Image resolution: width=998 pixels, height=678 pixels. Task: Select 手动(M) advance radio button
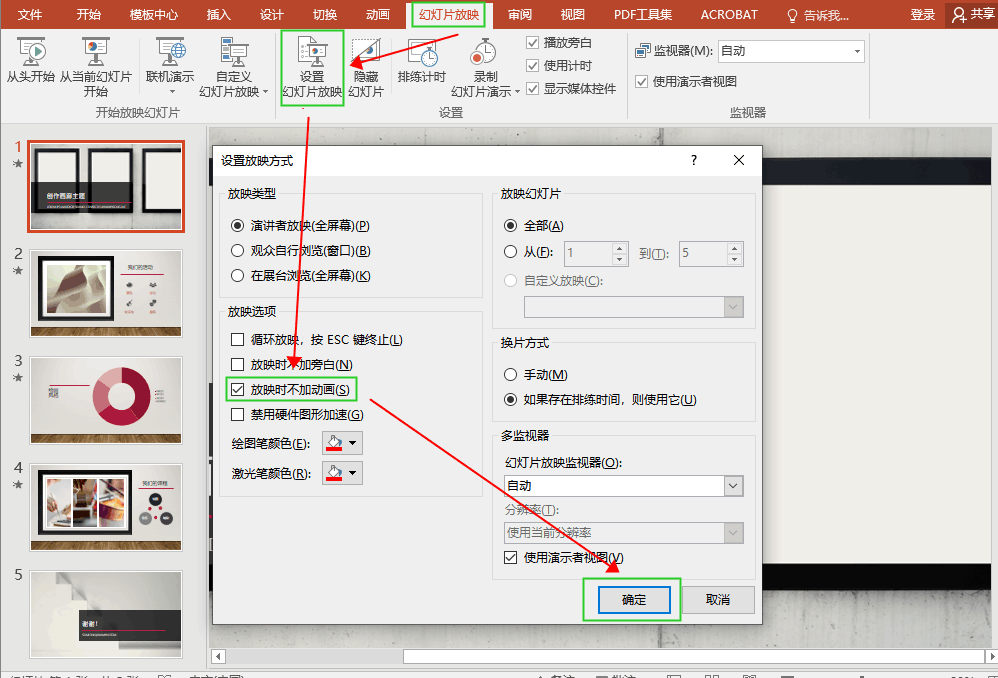click(510, 374)
